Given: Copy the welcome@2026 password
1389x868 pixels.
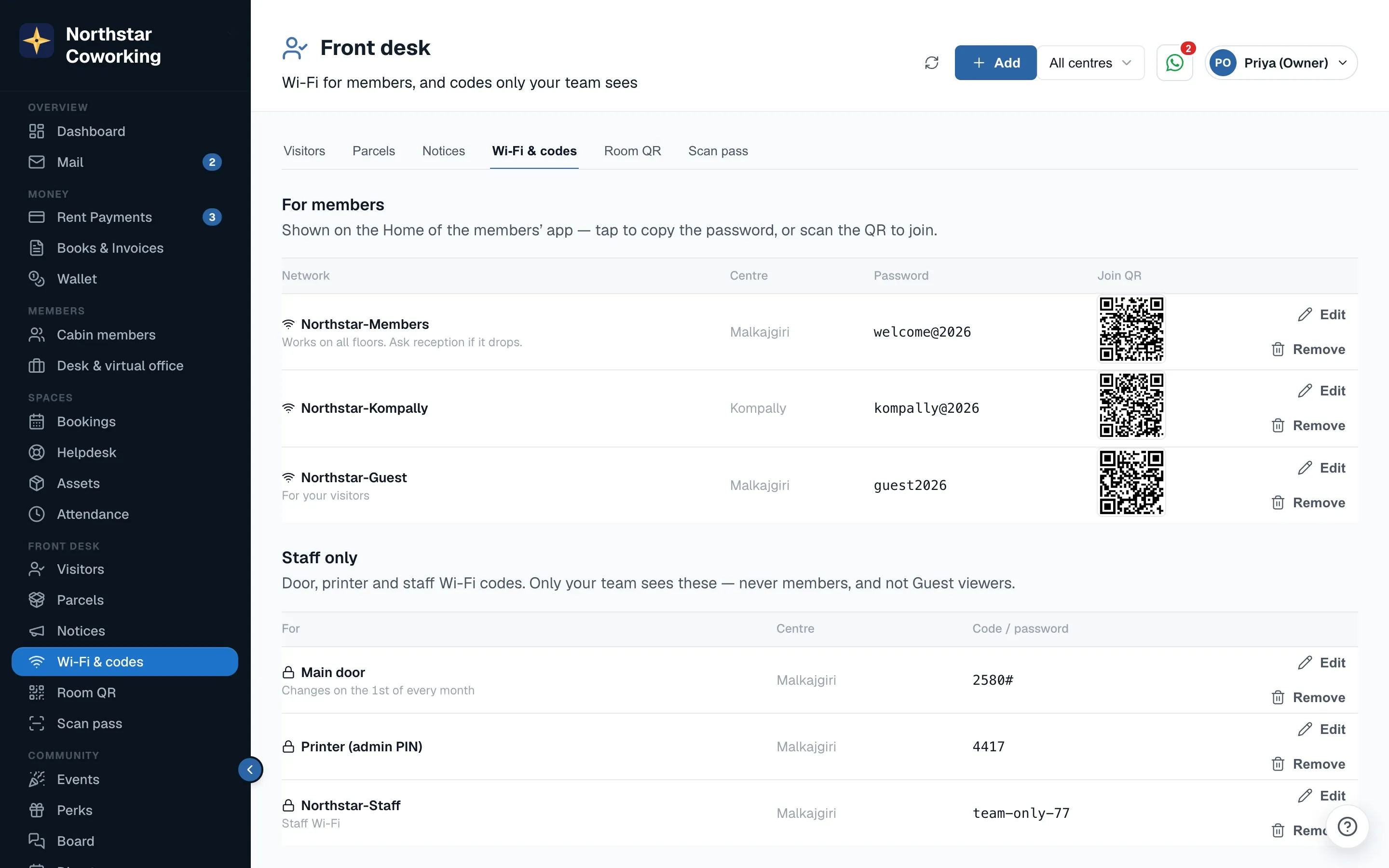Looking at the screenshot, I should [922, 332].
